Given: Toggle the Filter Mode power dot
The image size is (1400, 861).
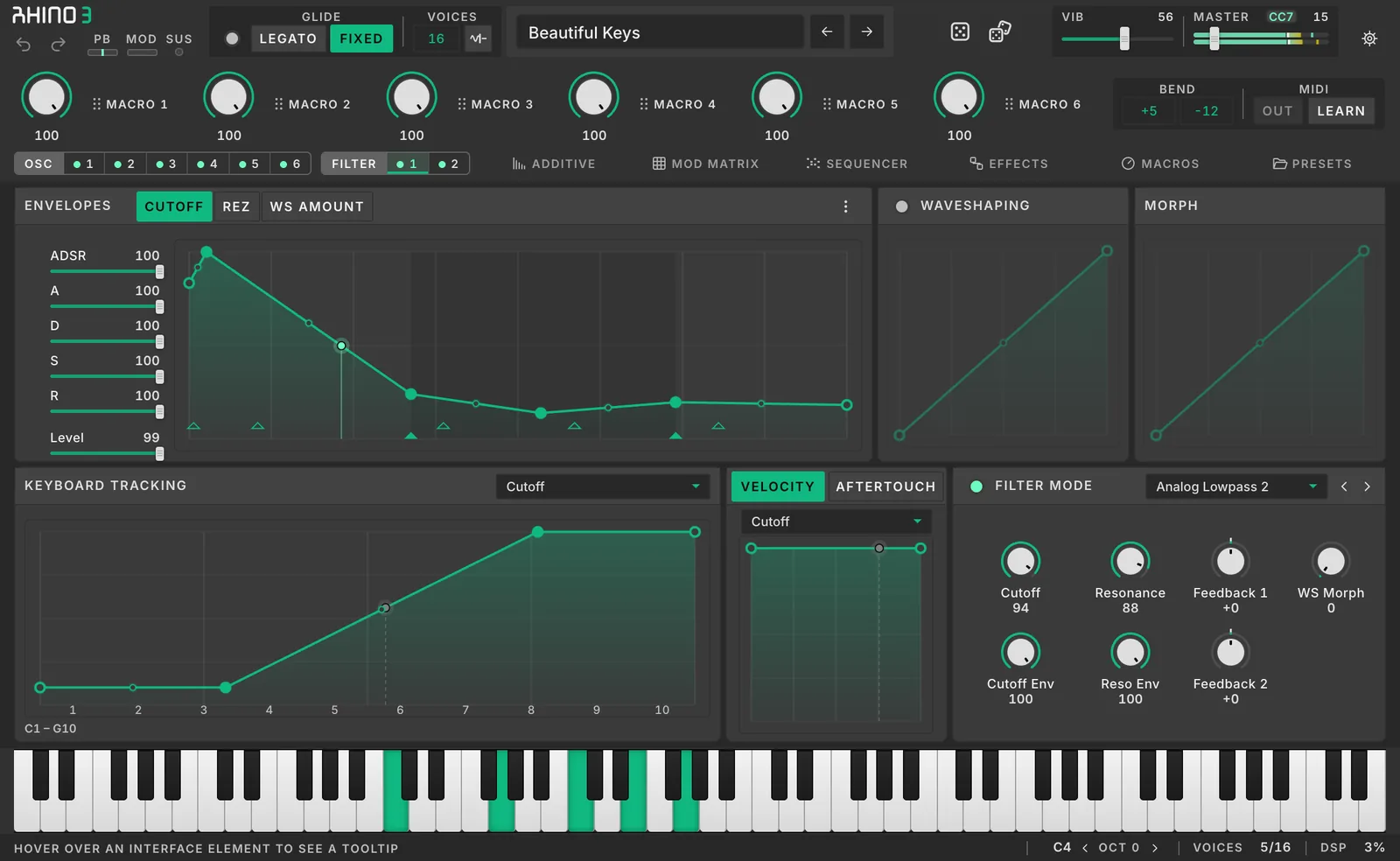Looking at the screenshot, I should 976,486.
